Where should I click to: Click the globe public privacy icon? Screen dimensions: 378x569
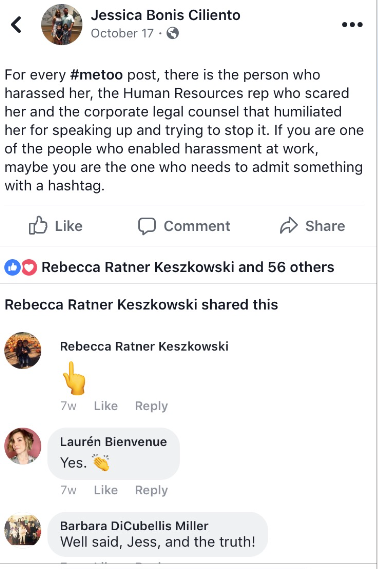tap(173, 33)
